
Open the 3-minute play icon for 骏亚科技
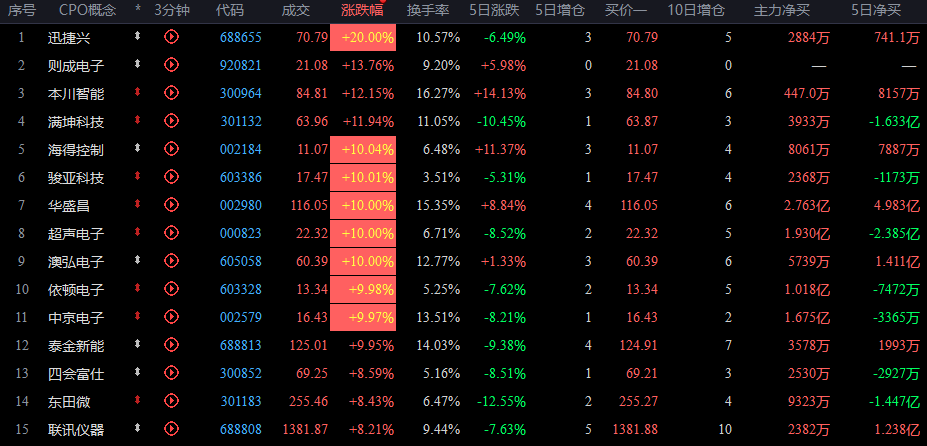pos(171,176)
